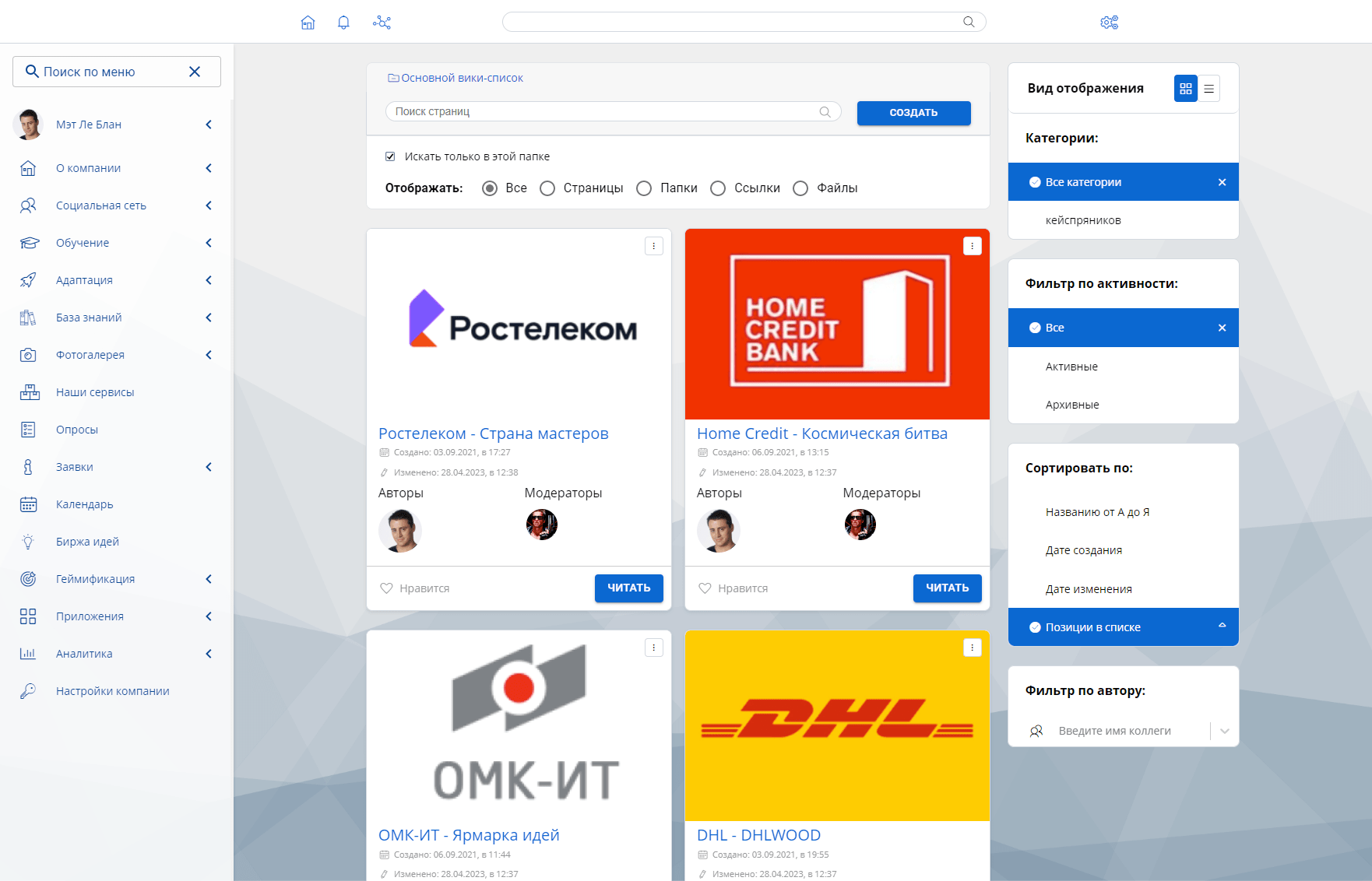1372x881 pixels.
Task: Click the О компании building icon
Action: 28,168
